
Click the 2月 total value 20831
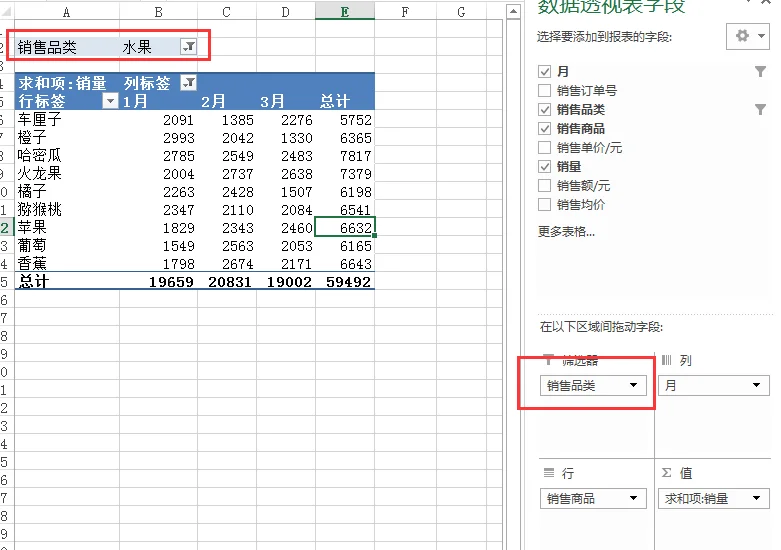pos(227,281)
